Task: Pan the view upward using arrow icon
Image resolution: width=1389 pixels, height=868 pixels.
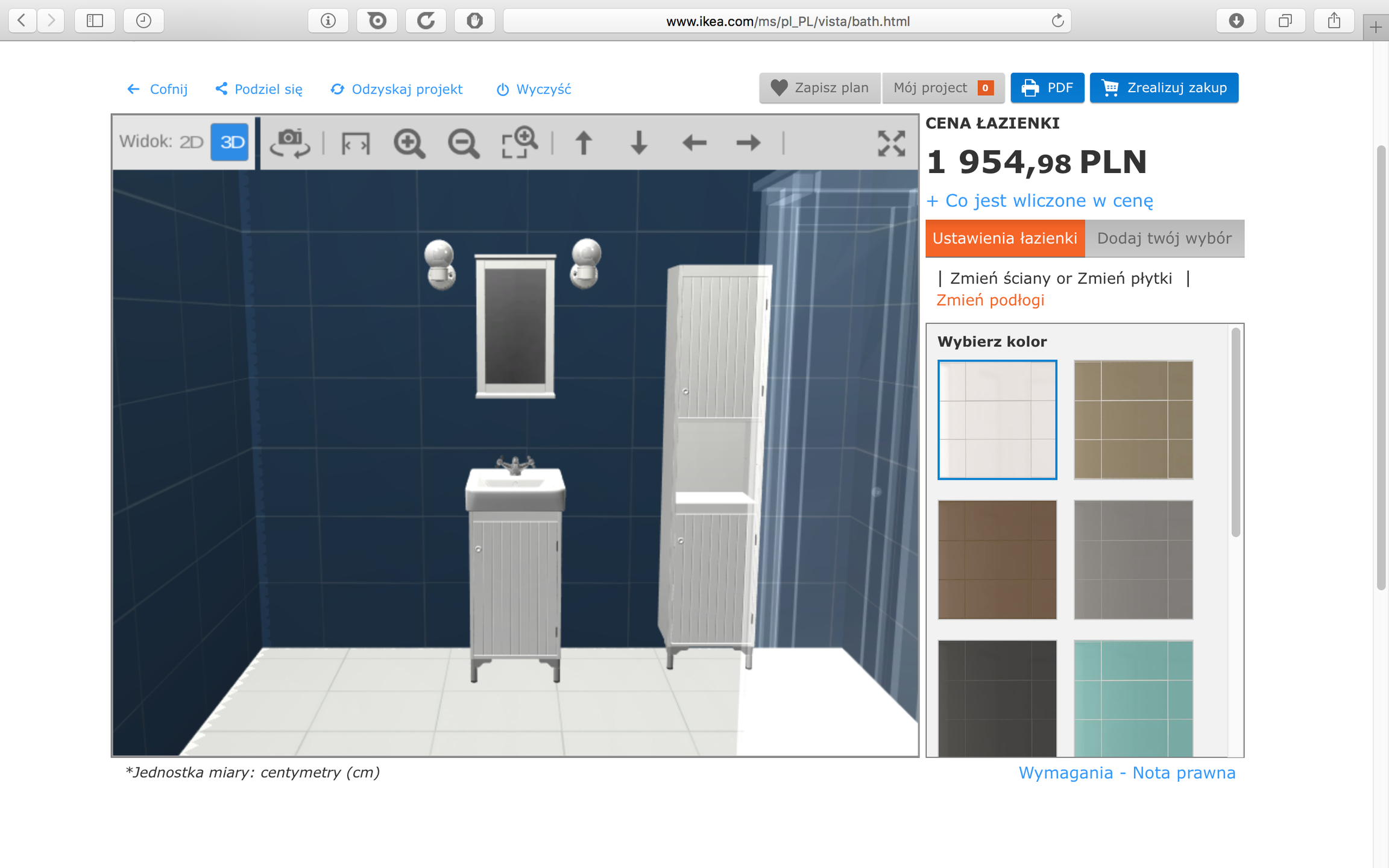Action: (583, 143)
